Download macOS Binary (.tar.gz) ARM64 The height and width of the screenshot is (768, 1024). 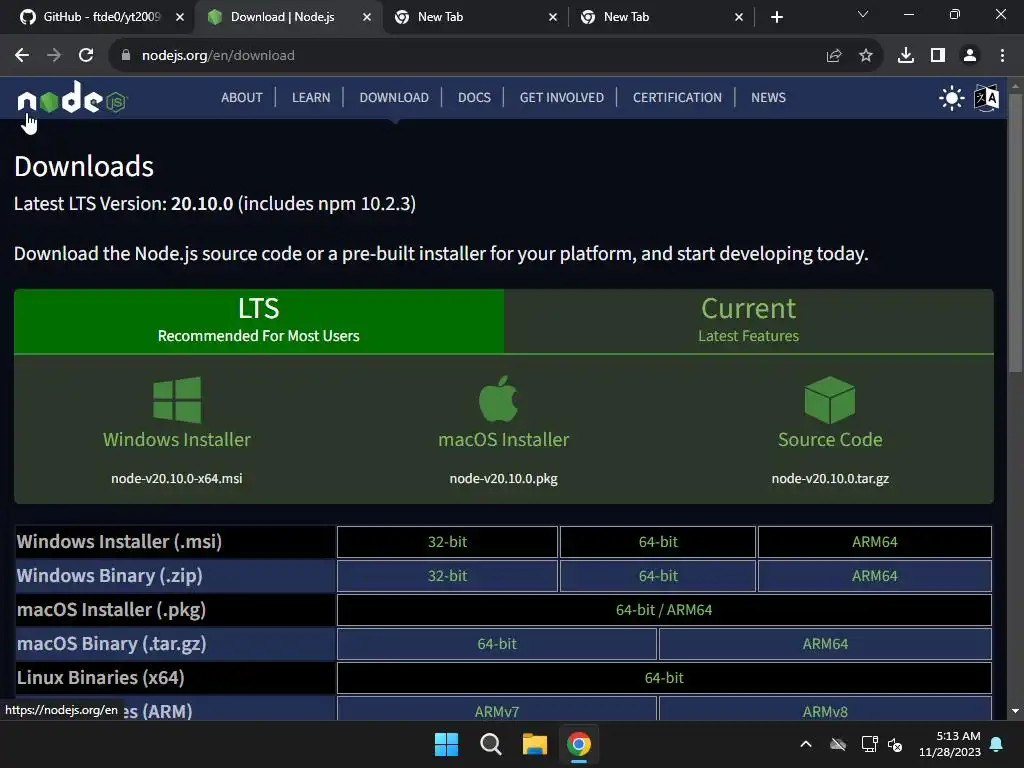pos(825,644)
